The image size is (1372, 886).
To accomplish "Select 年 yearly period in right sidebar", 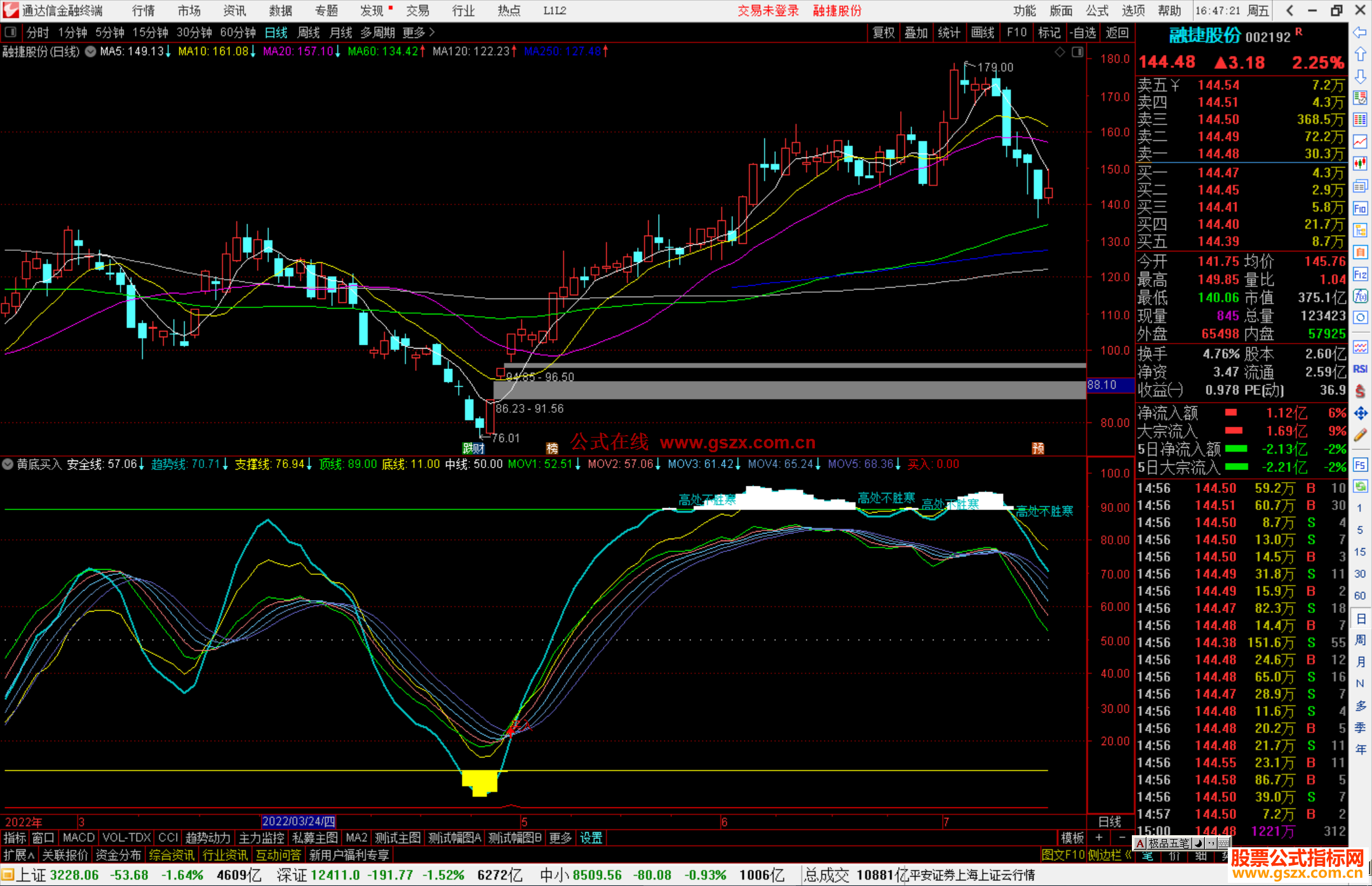I will [x=1360, y=749].
